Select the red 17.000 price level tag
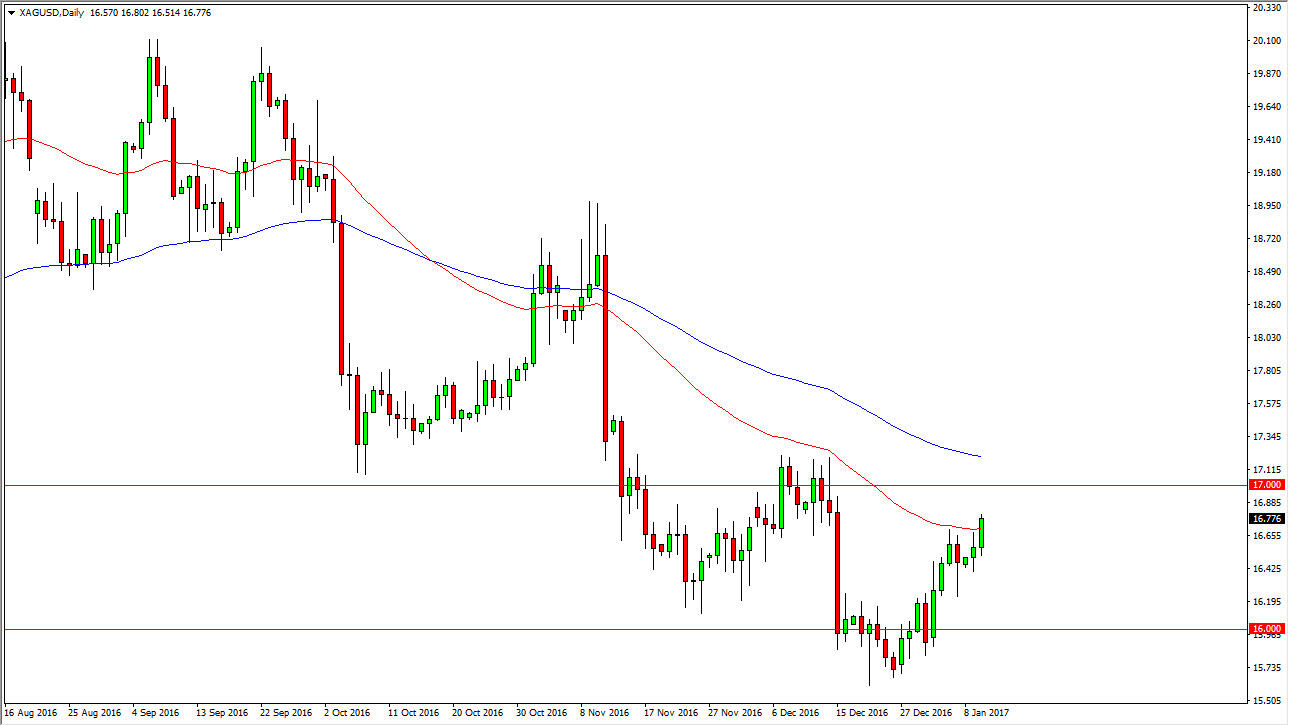Screen dimensions: 1289x726 pos(1266,485)
